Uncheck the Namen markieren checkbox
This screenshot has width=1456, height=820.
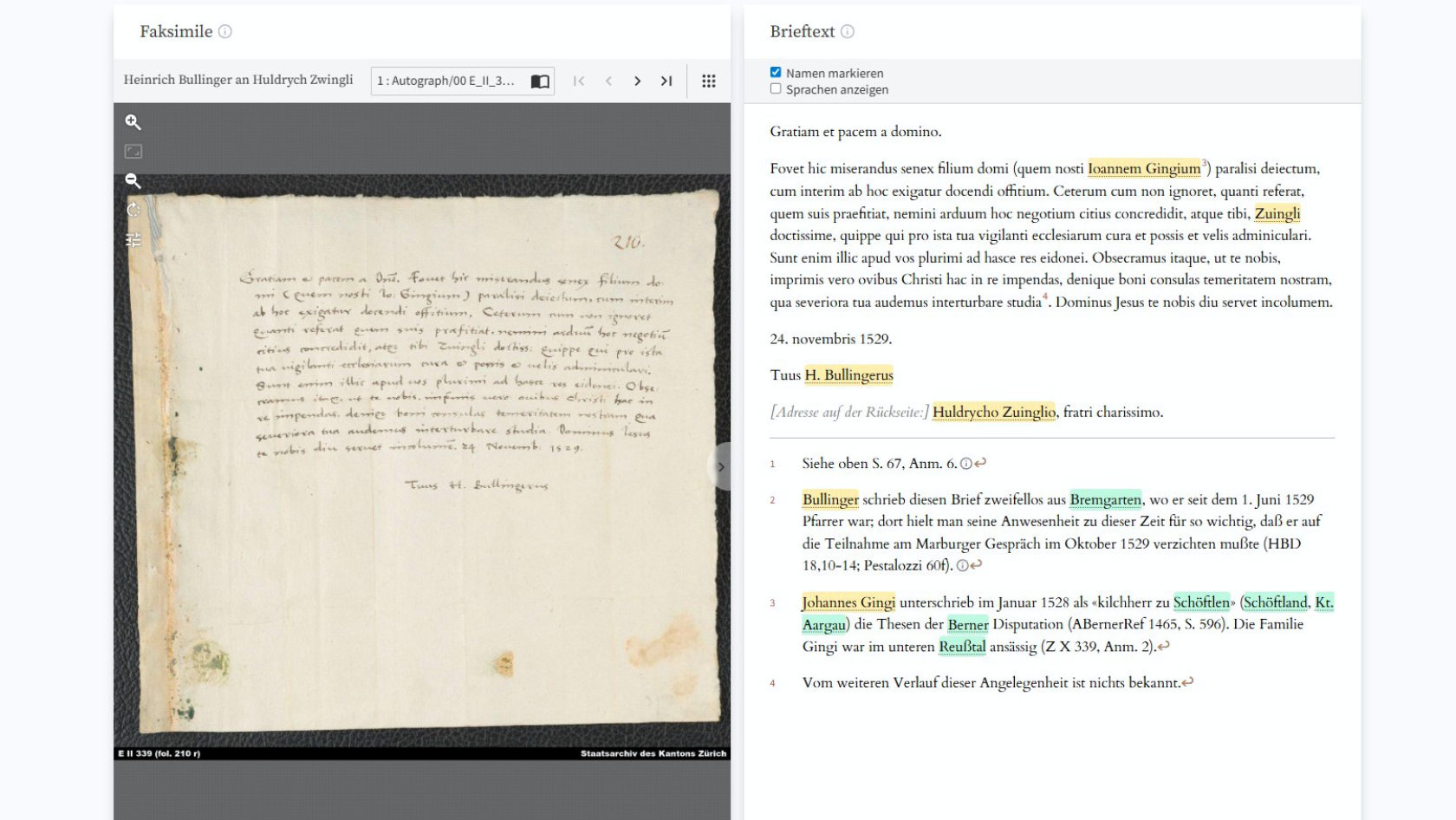(x=776, y=73)
